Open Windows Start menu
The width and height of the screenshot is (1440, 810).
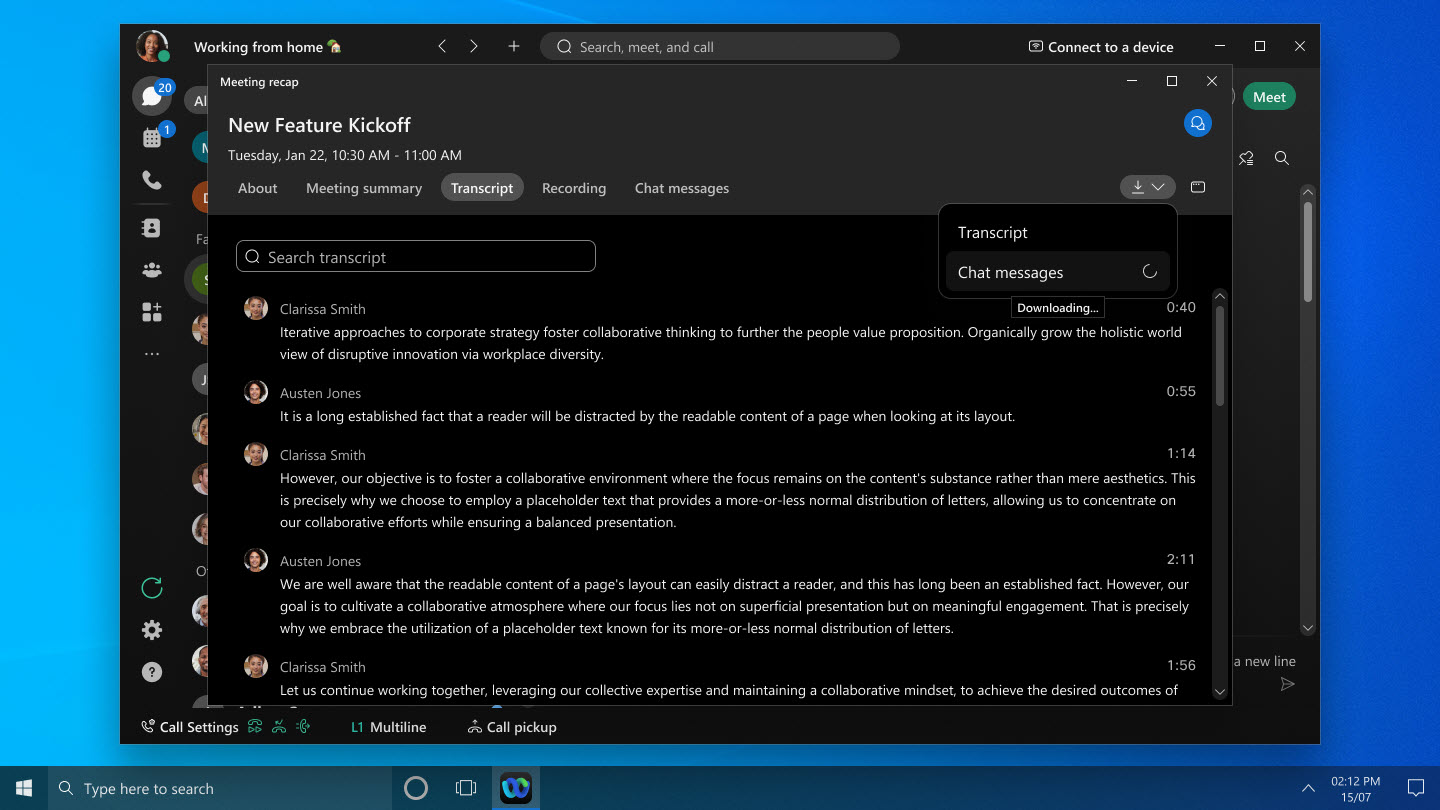point(24,788)
